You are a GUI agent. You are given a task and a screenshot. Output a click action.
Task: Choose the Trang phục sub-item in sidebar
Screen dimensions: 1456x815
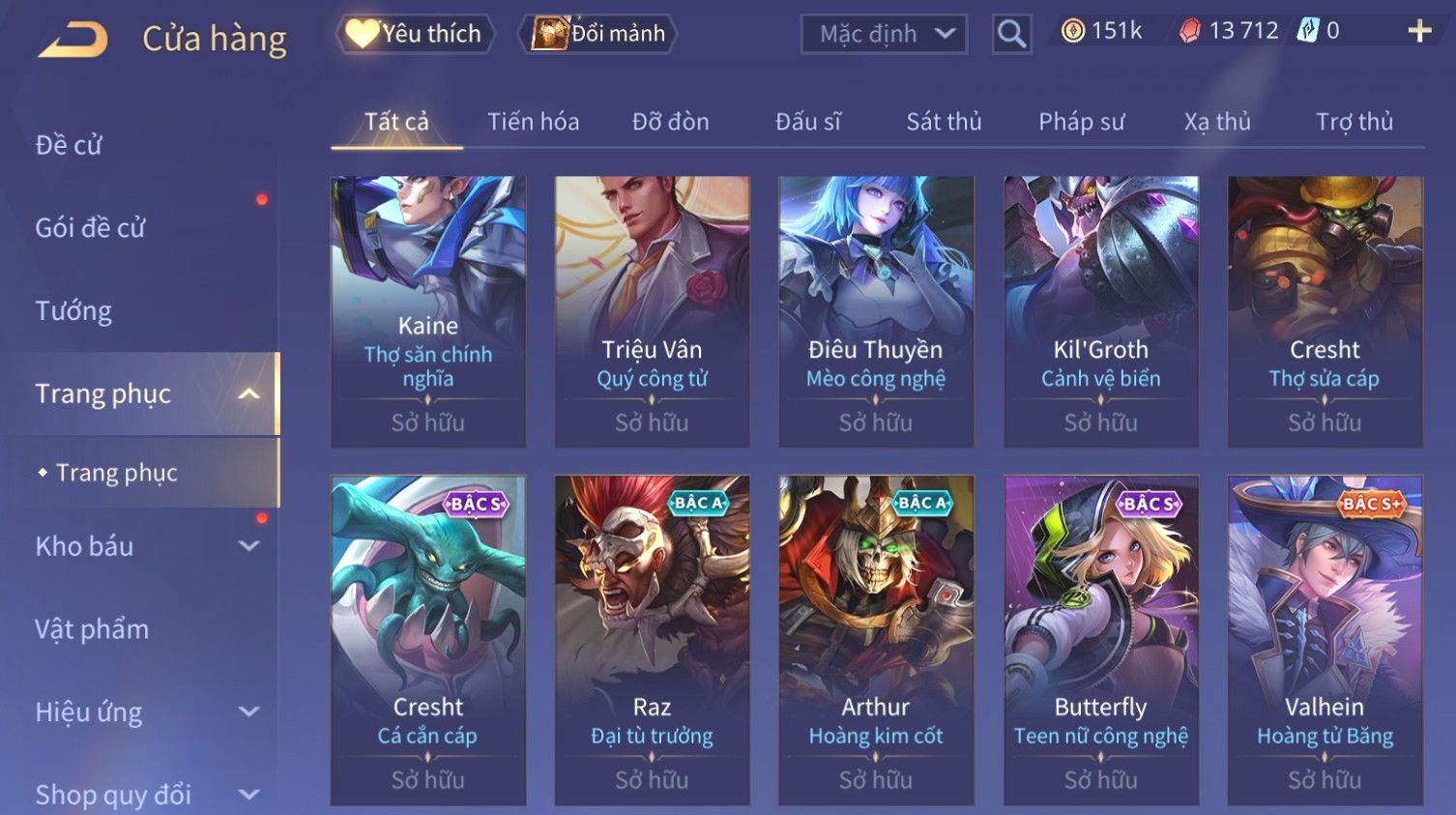116,473
